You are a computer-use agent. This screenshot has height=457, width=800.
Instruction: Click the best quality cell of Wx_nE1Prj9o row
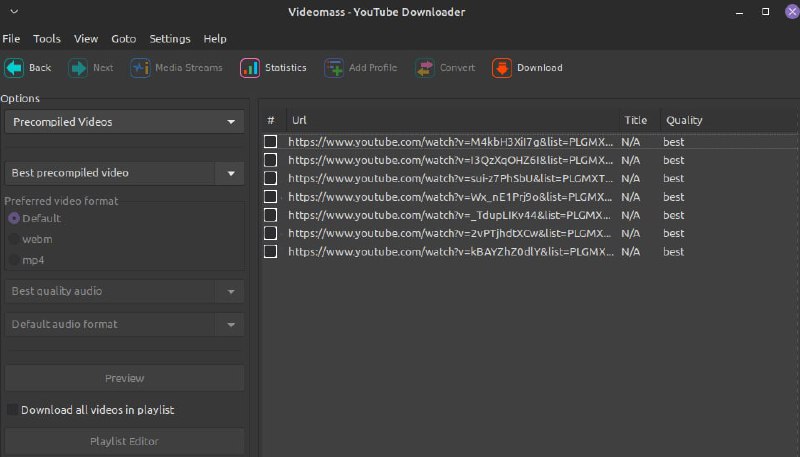pos(673,197)
